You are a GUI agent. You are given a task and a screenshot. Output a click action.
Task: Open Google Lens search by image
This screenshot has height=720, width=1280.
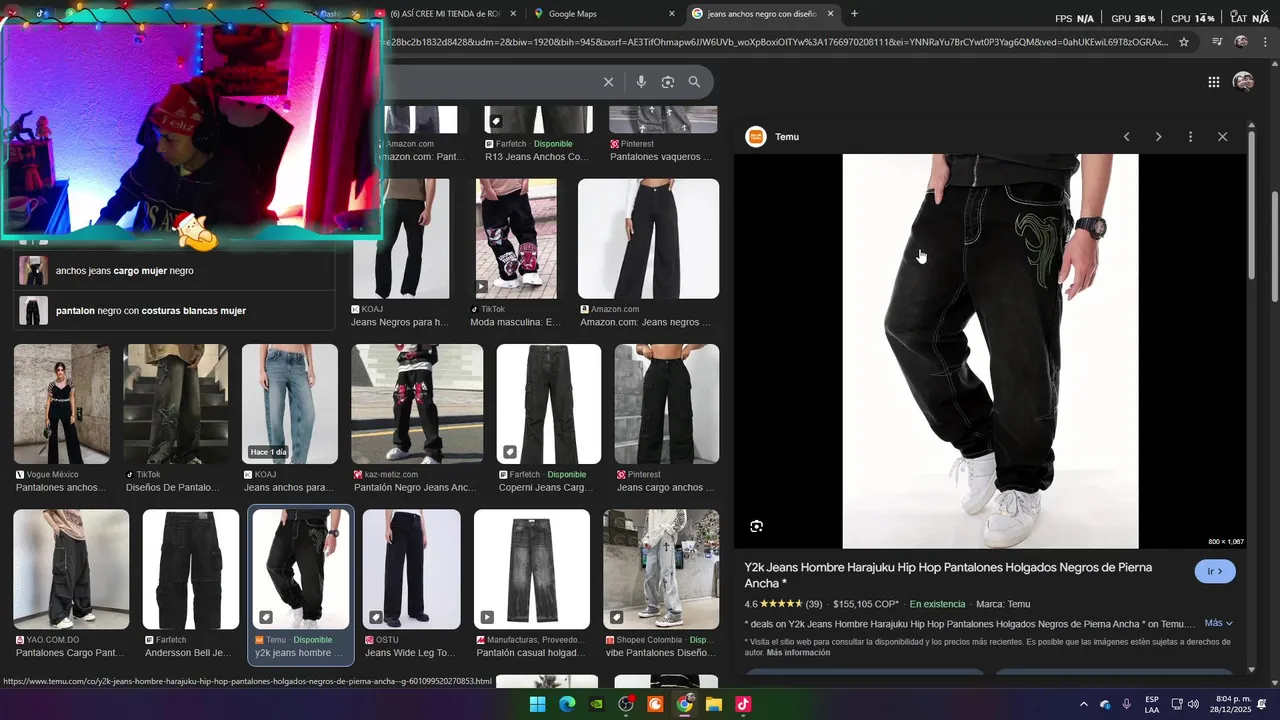point(668,82)
